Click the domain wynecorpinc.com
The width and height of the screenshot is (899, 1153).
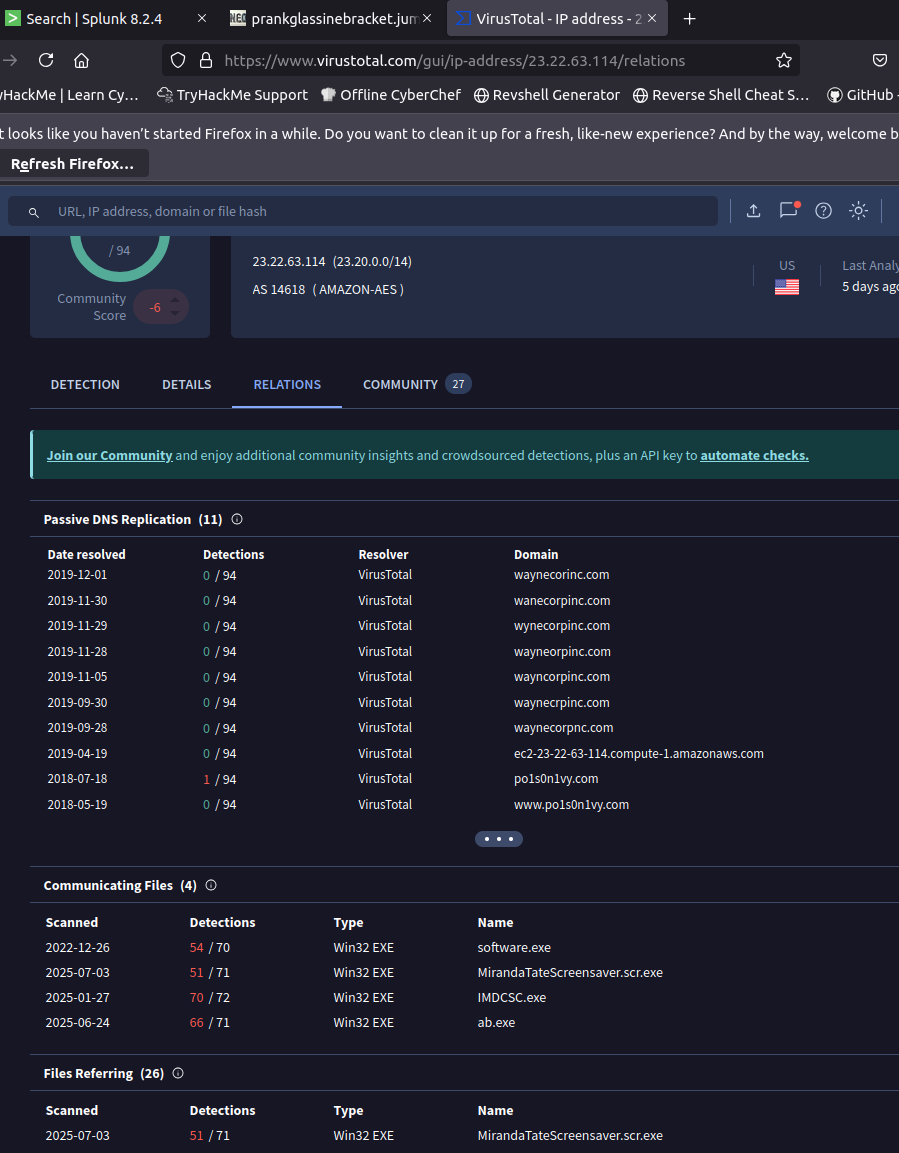[562, 626]
